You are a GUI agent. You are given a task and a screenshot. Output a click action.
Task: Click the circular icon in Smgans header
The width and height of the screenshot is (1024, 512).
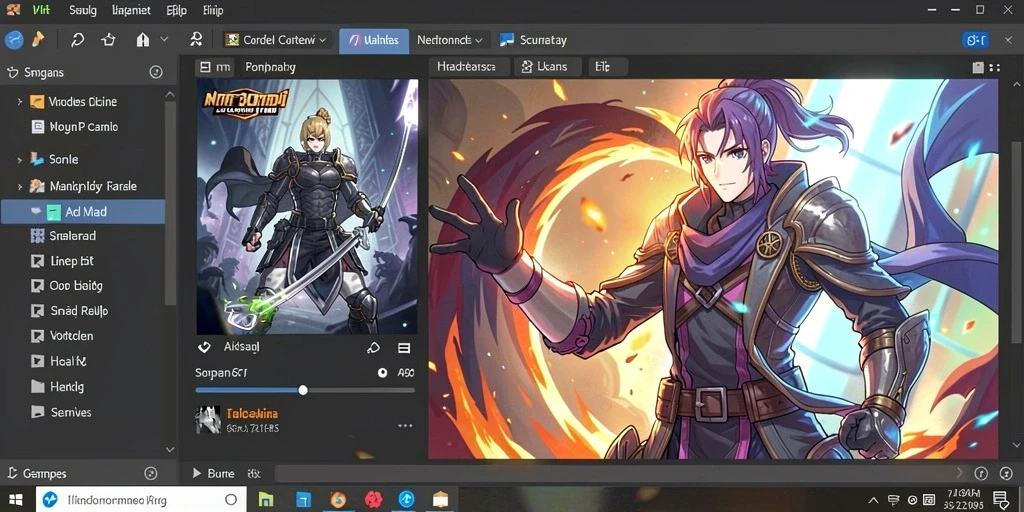pyautogui.click(x=155, y=72)
